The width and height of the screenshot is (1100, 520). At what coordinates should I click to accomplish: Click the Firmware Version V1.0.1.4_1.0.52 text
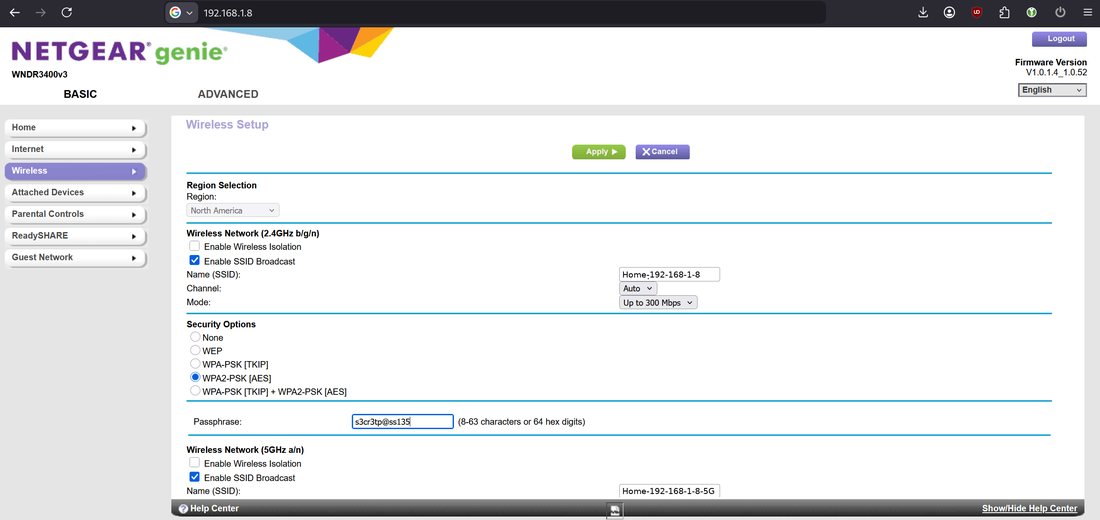(1051, 67)
